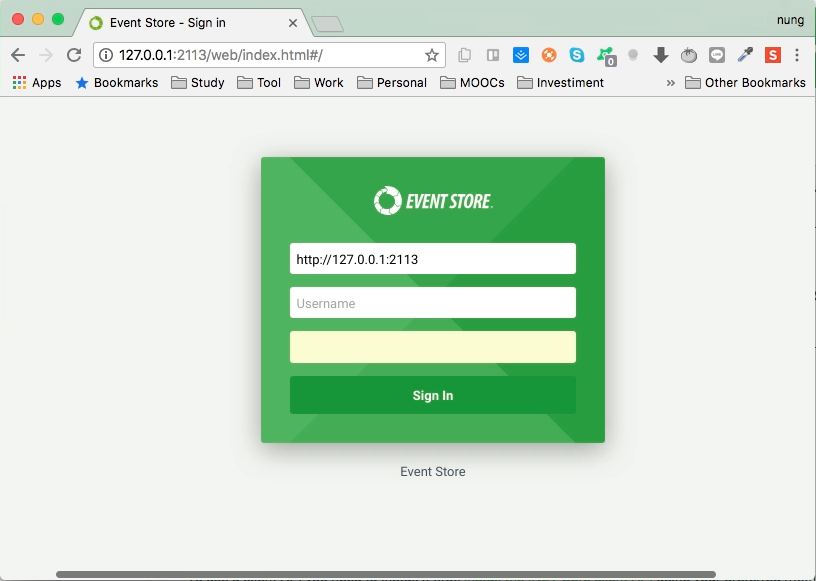Screen dimensions: 816x581
Task: View site info icon in address bar
Action: (x=106, y=55)
